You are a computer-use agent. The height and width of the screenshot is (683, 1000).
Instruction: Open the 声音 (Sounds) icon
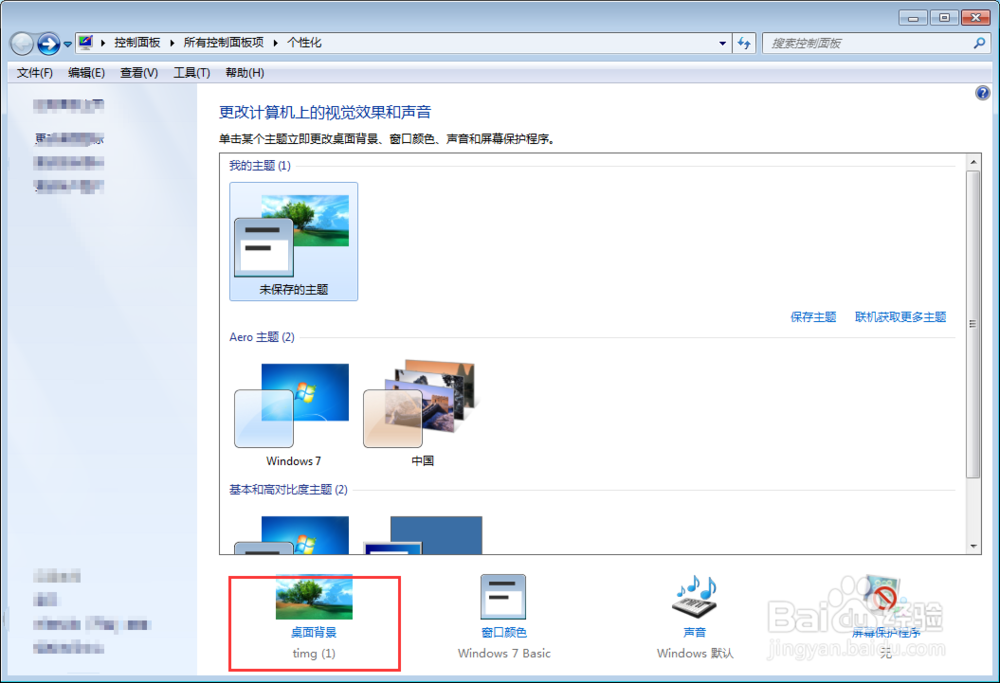pos(694,598)
